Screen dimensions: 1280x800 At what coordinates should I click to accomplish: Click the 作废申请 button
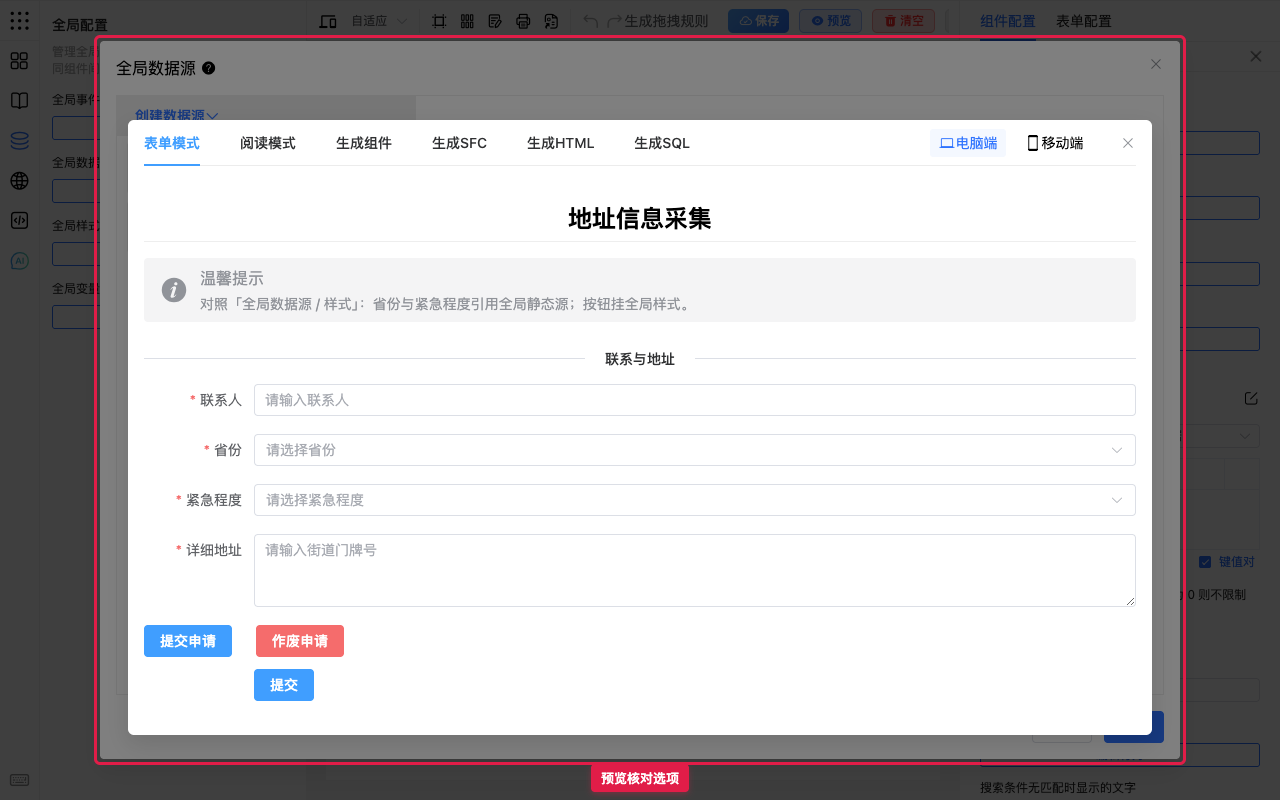click(300, 641)
